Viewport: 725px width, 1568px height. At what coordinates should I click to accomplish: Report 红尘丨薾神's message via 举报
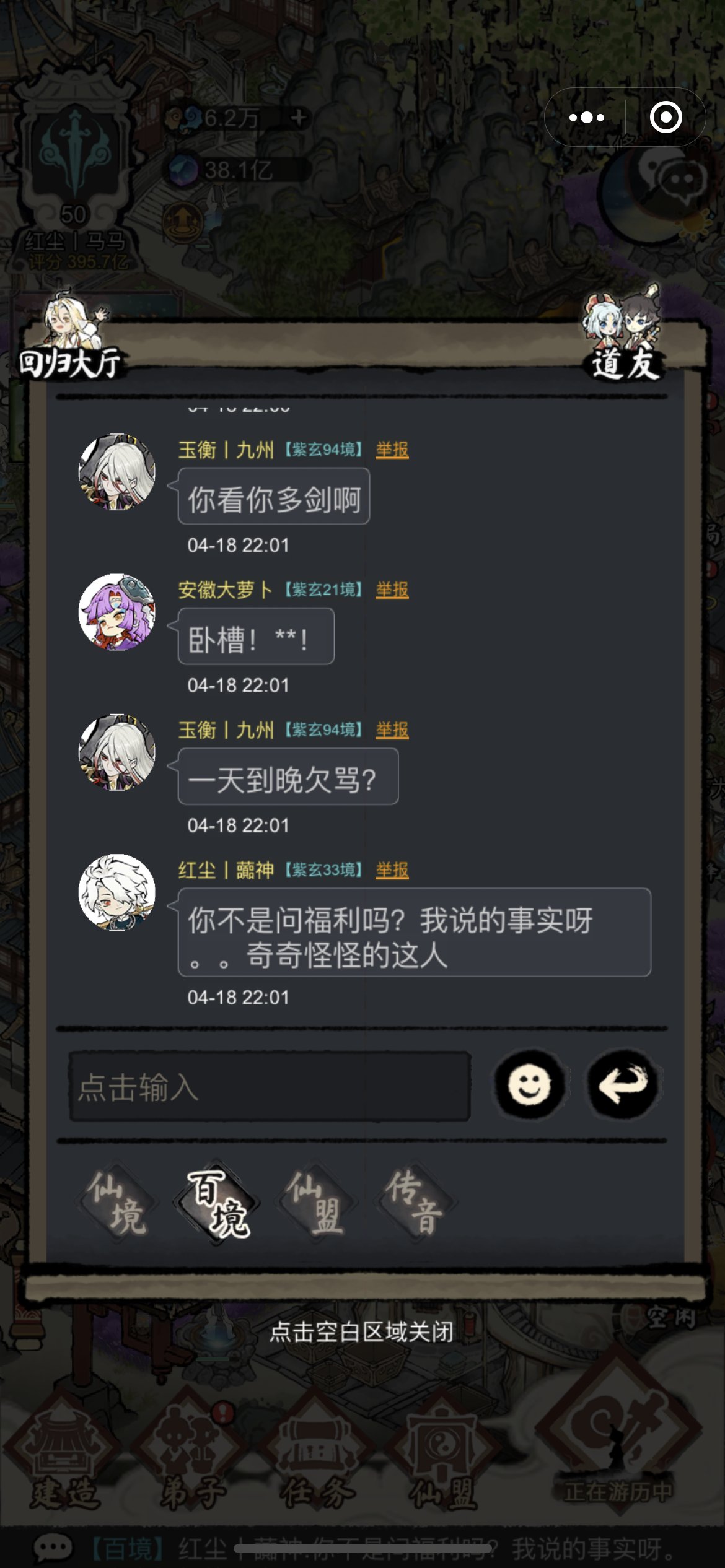(x=392, y=870)
